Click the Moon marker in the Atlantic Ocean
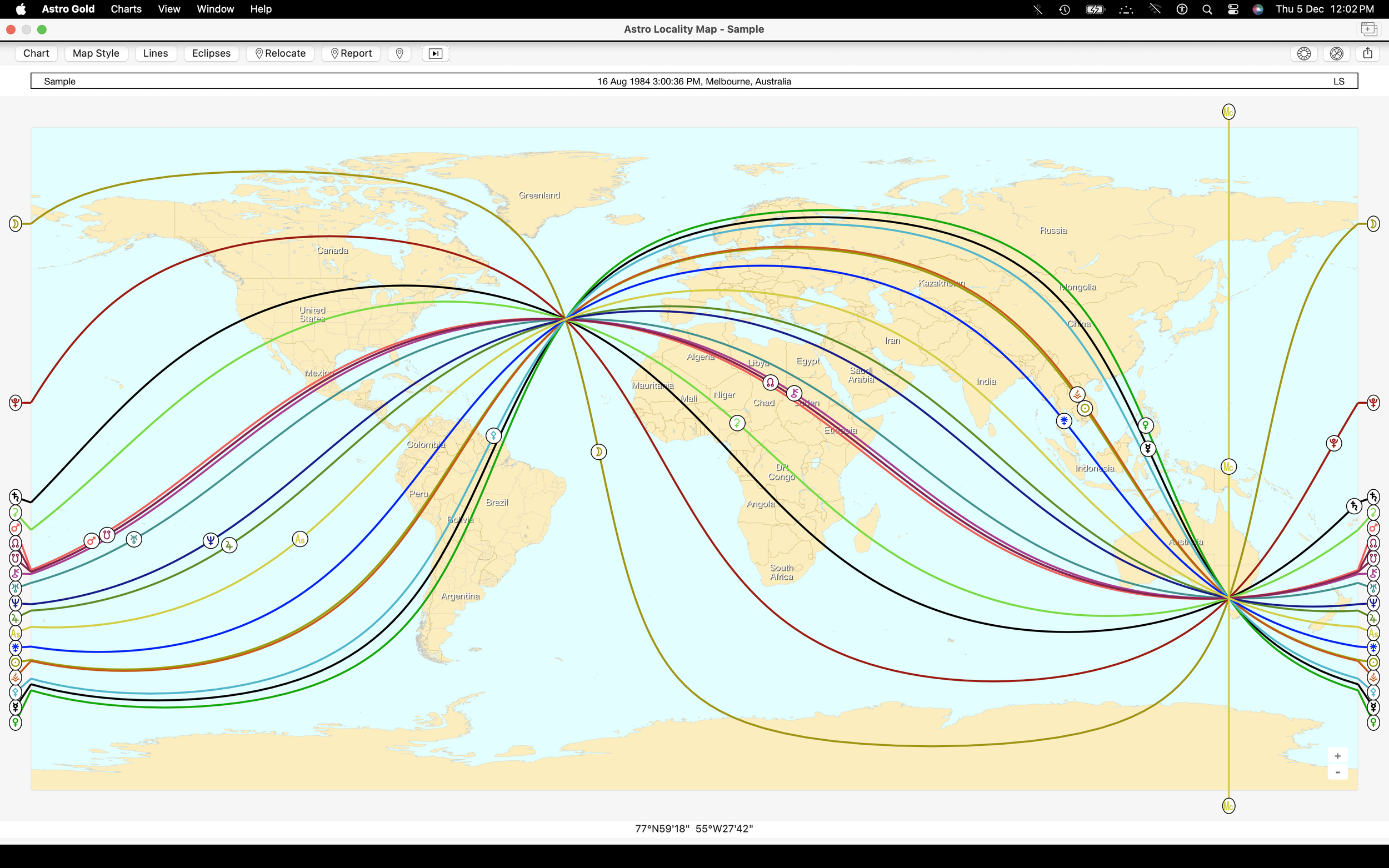Image resolution: width=1389 pixels, height=868 pixels. click(x=598, y=452)
